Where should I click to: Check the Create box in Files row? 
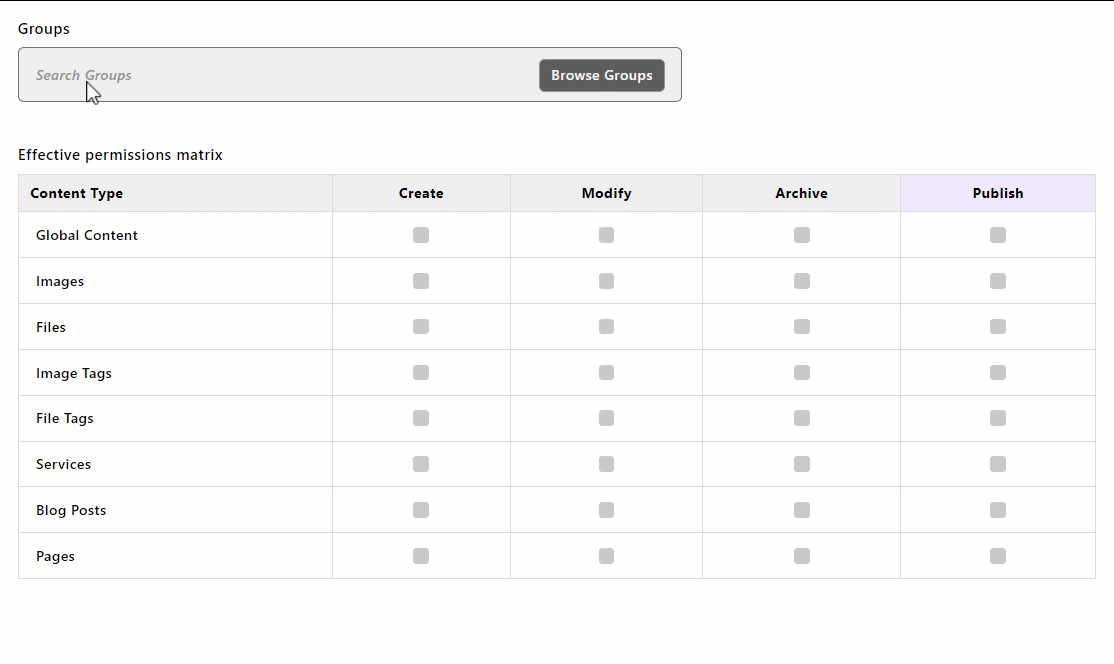pyautogui.click(x=421, y=327)
